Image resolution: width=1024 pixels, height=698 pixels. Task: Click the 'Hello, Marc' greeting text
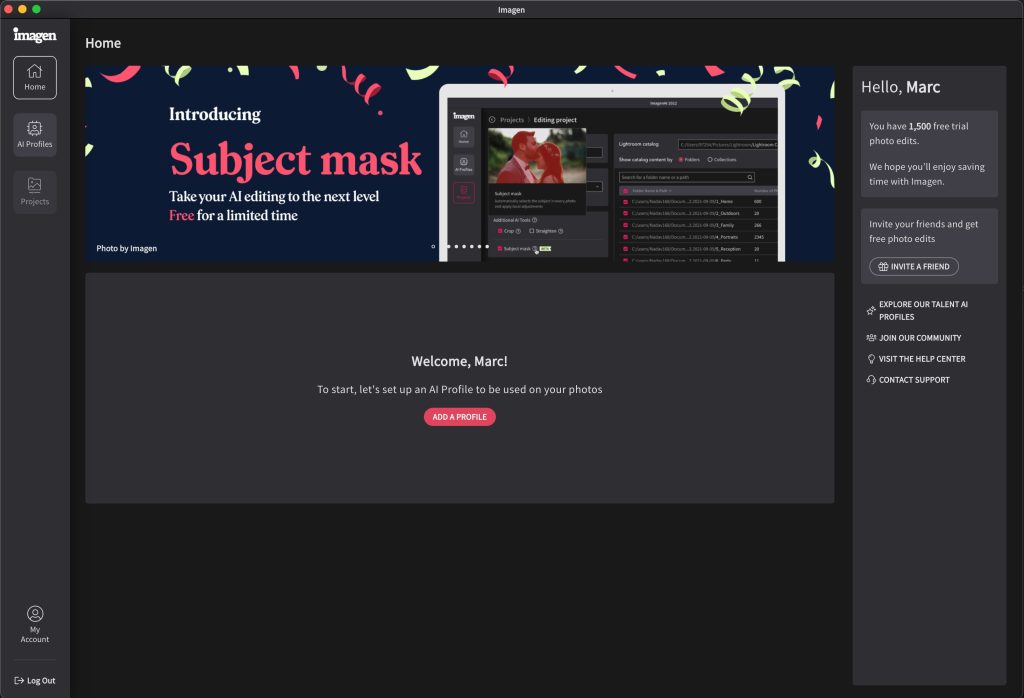pos(901,87)
